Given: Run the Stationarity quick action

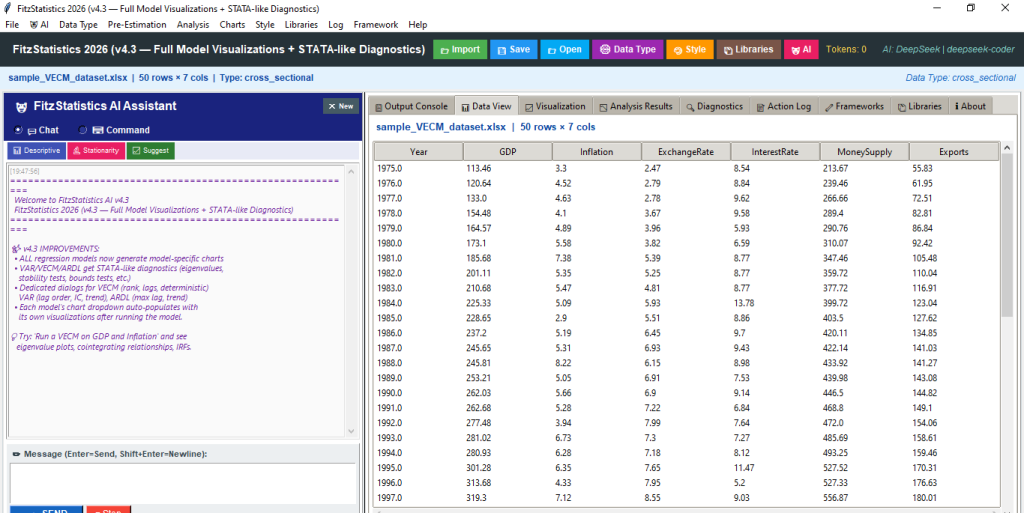Looking at the screenshot, I should [x=96, y=151].
